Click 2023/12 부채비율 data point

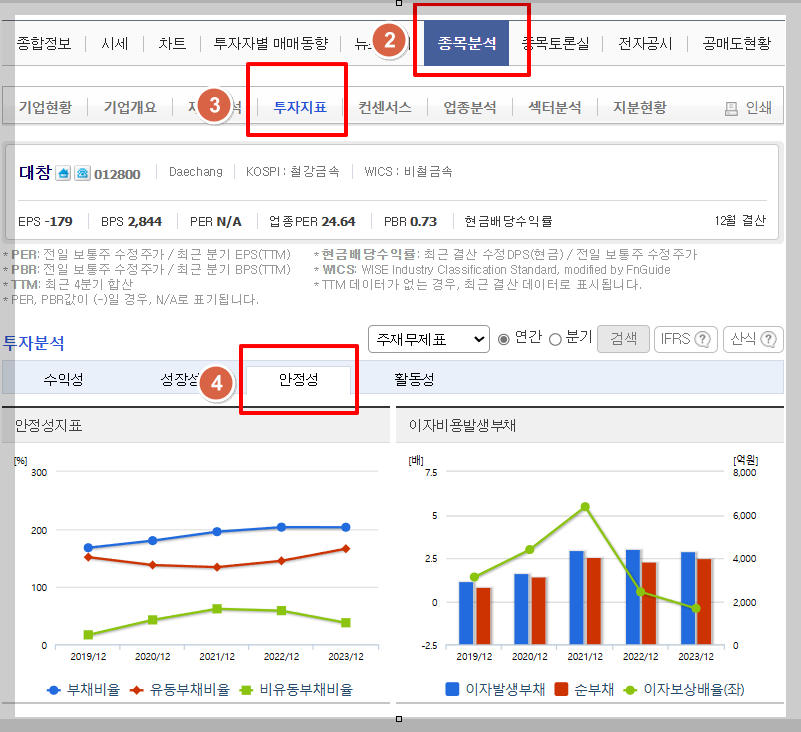(x=346, y=527)
